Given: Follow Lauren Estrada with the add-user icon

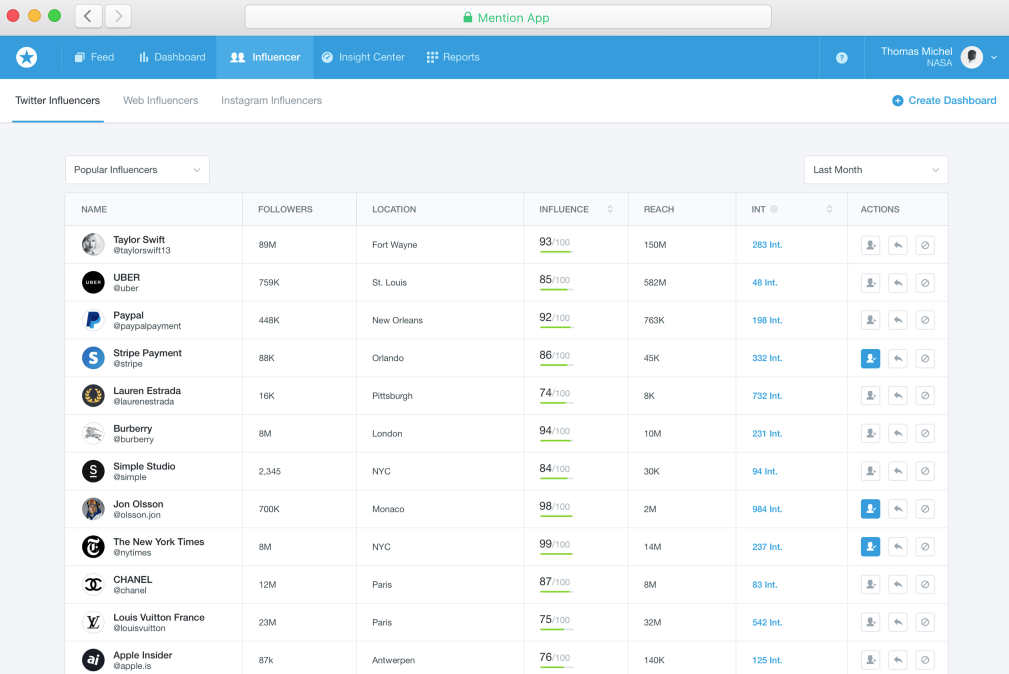Looking at the screenshot, I should pos(871,396).
